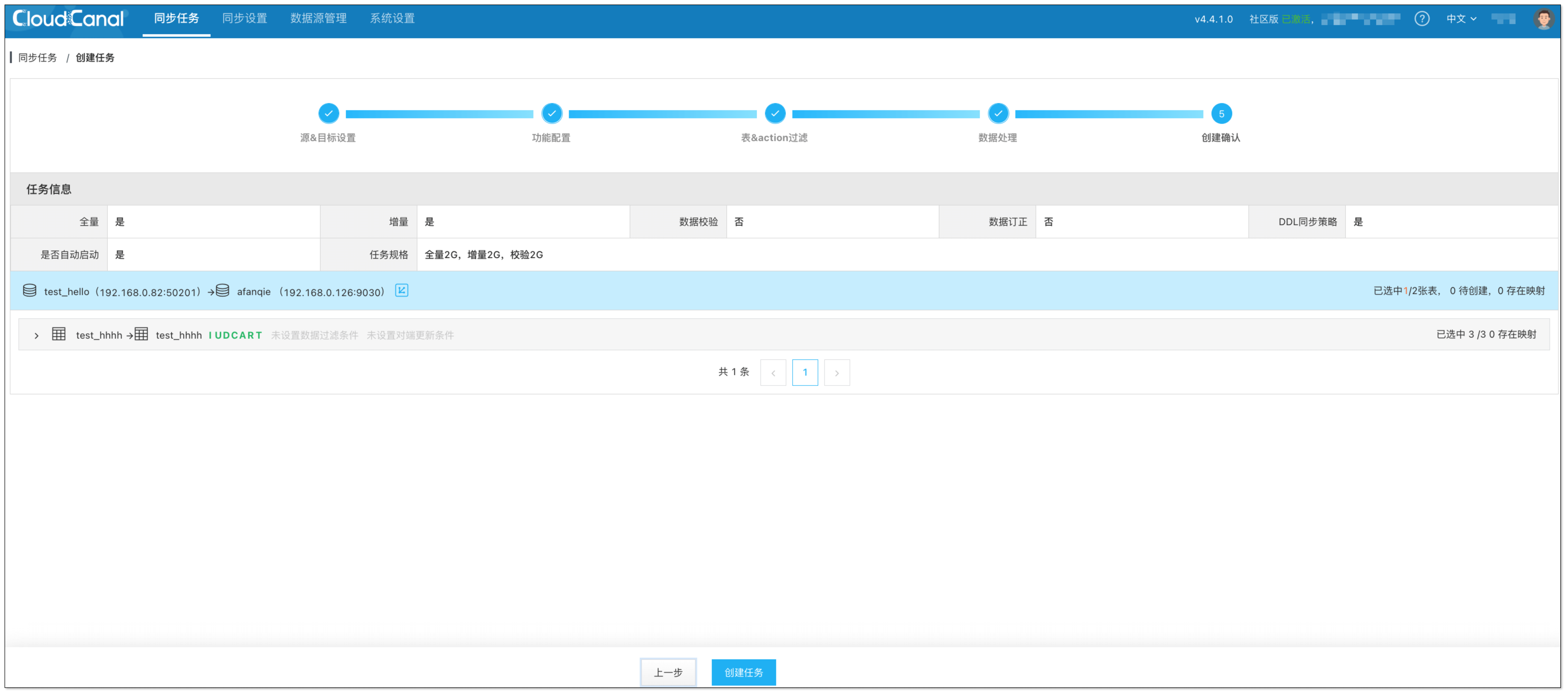Click the first step checkmark 源&目标设置
Image resolution: width=1568 pixels, height=695 pixels.
[x=328, y=113]
